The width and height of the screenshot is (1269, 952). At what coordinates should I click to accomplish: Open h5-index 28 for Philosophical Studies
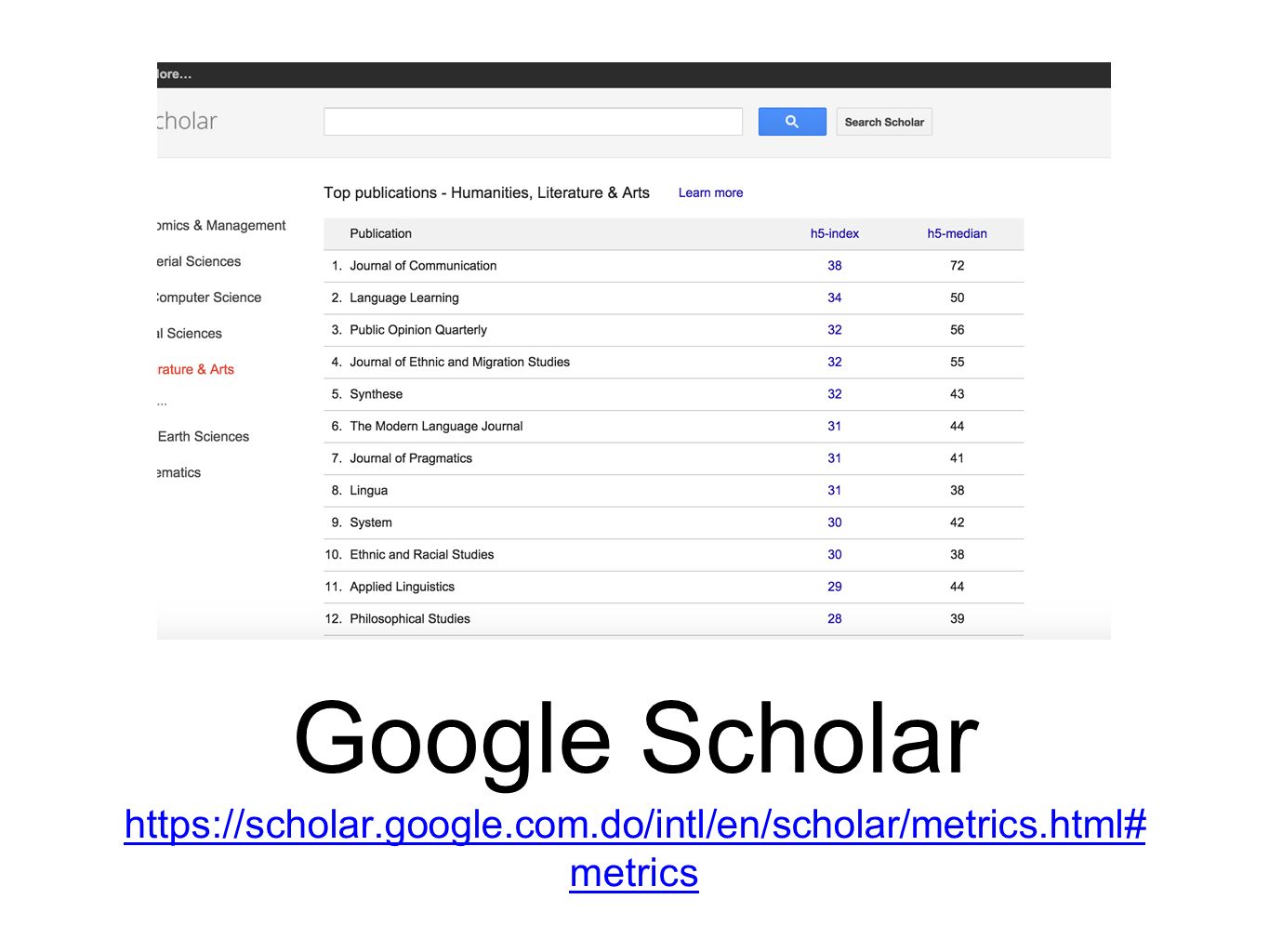[x=835, y=618]
